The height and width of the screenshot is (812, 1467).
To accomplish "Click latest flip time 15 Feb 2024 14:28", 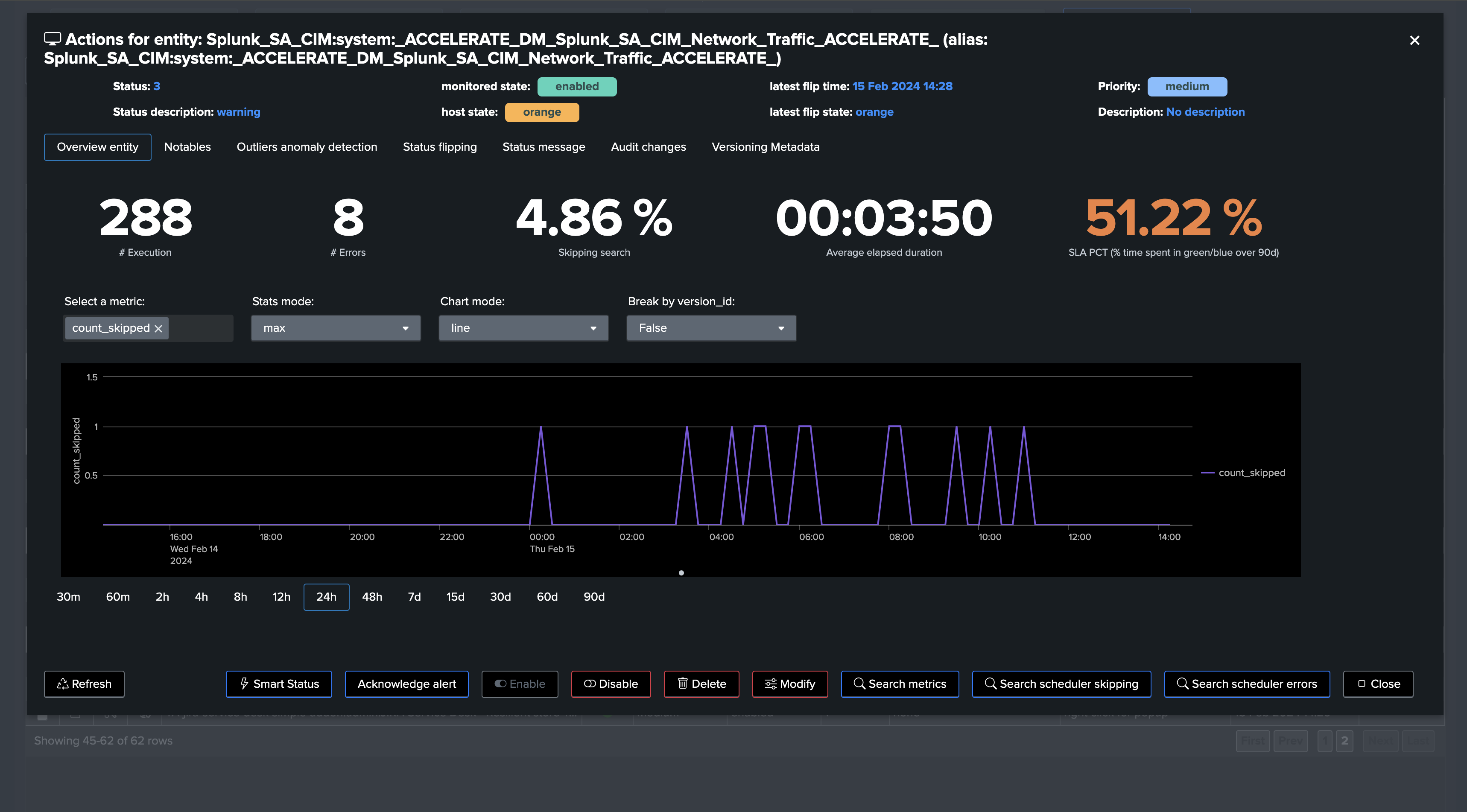I will click(x=902, y=87).
